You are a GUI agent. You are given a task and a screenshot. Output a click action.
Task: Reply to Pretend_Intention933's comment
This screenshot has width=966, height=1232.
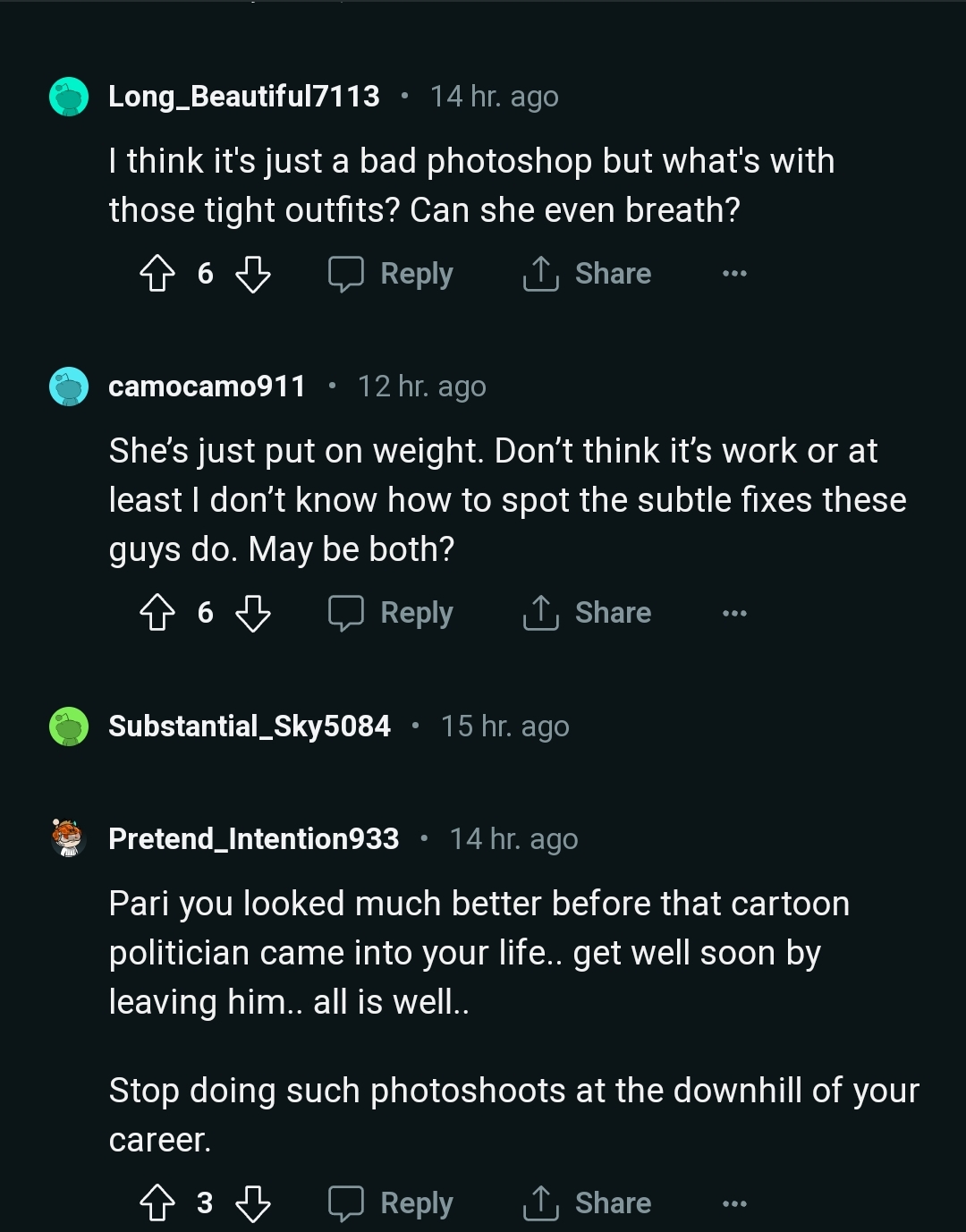pyautogui.click(x=392, y=1203)
